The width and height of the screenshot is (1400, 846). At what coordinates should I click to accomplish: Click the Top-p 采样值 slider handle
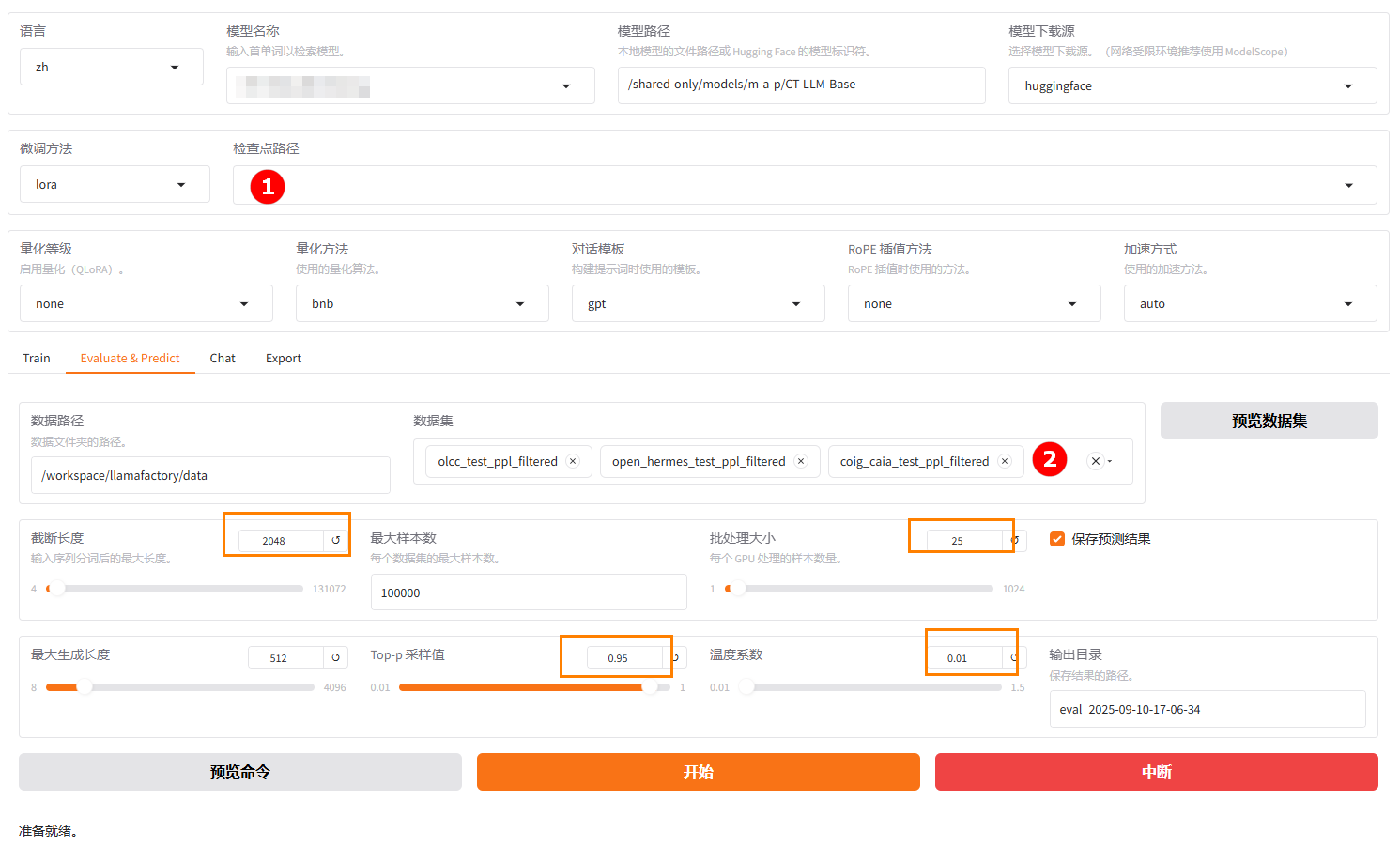[x=650, y=687]
